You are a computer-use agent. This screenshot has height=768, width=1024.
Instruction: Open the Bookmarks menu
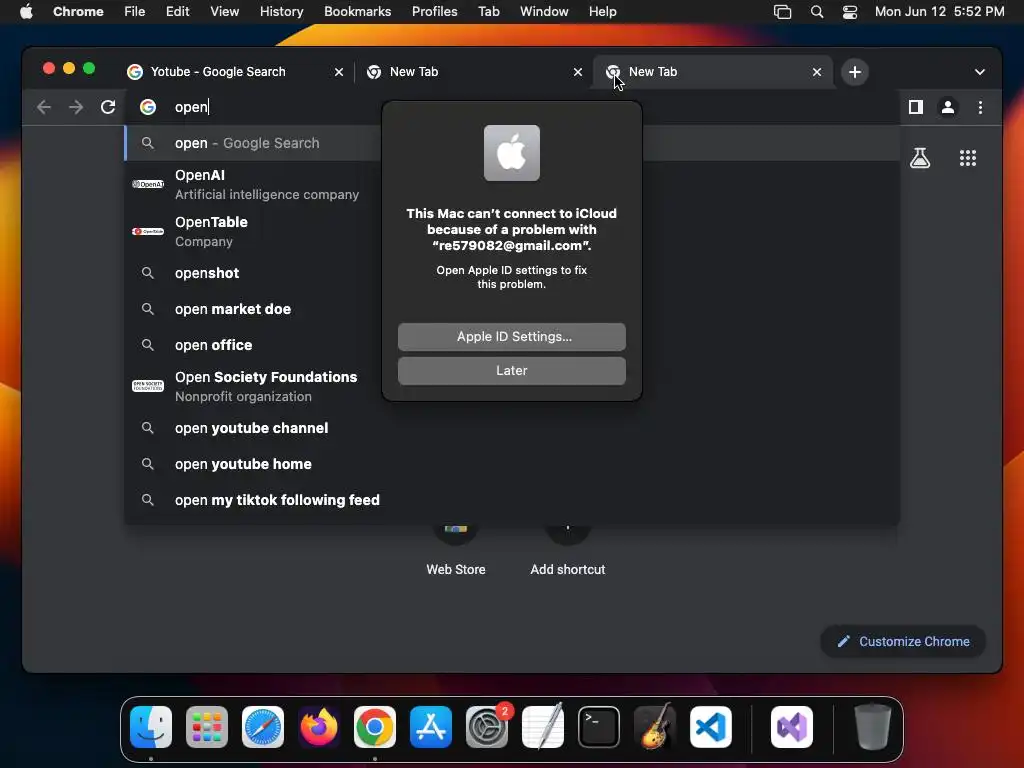pyautogui.click(x=357, y=12)
